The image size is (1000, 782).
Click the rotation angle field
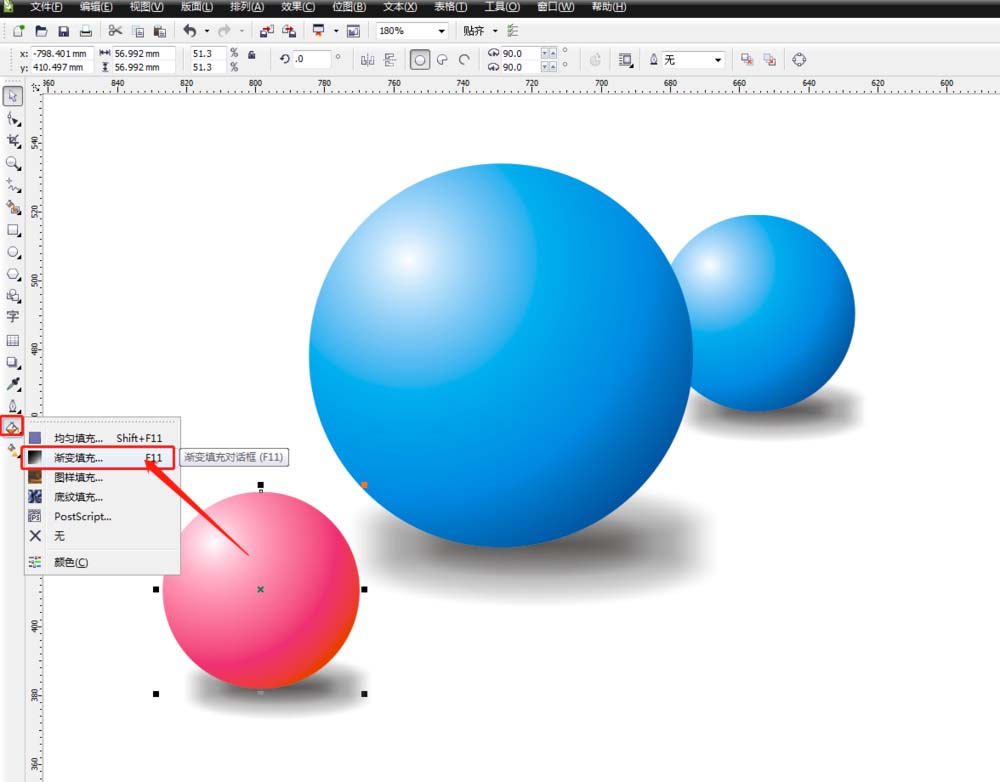[x=311, y=59]
